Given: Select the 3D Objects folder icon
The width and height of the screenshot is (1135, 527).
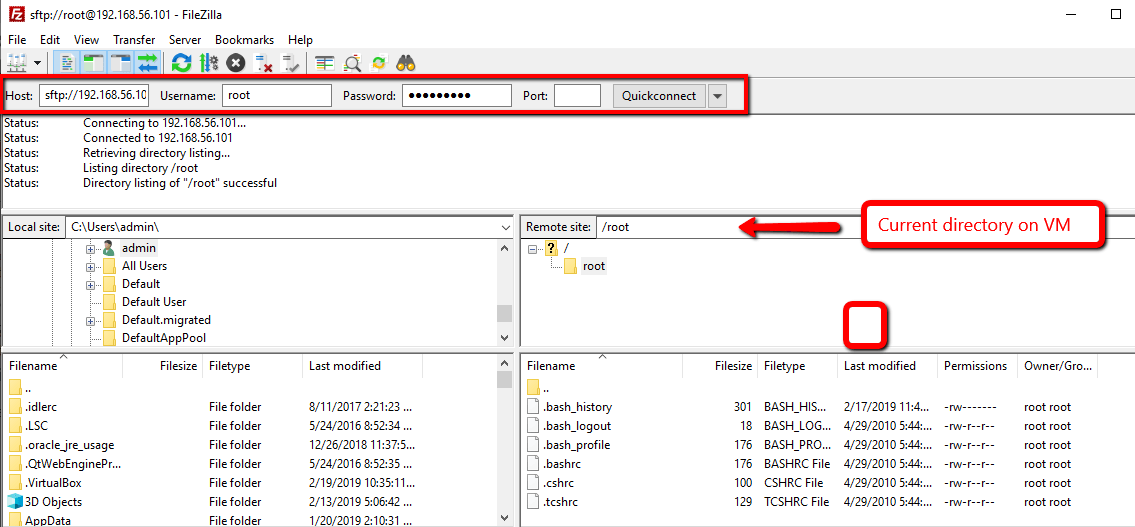Looking at the screenshot, I should coord(15,501).
